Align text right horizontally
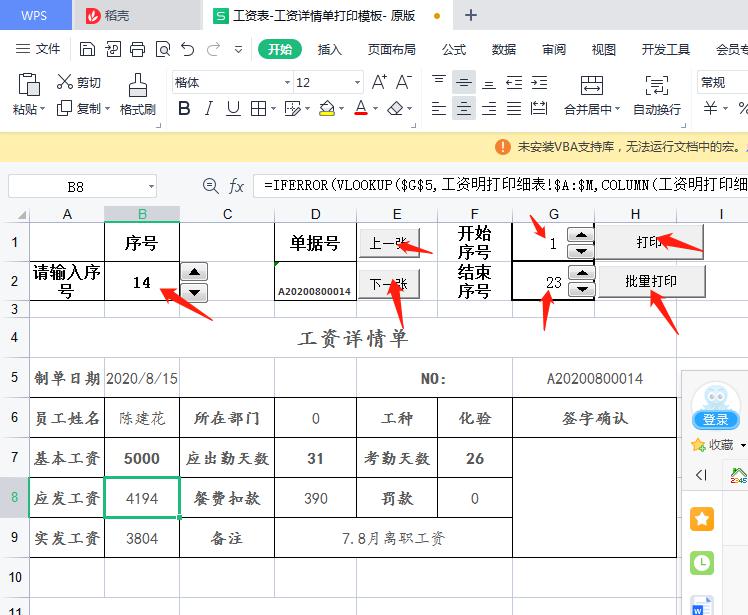 point(488,109)
